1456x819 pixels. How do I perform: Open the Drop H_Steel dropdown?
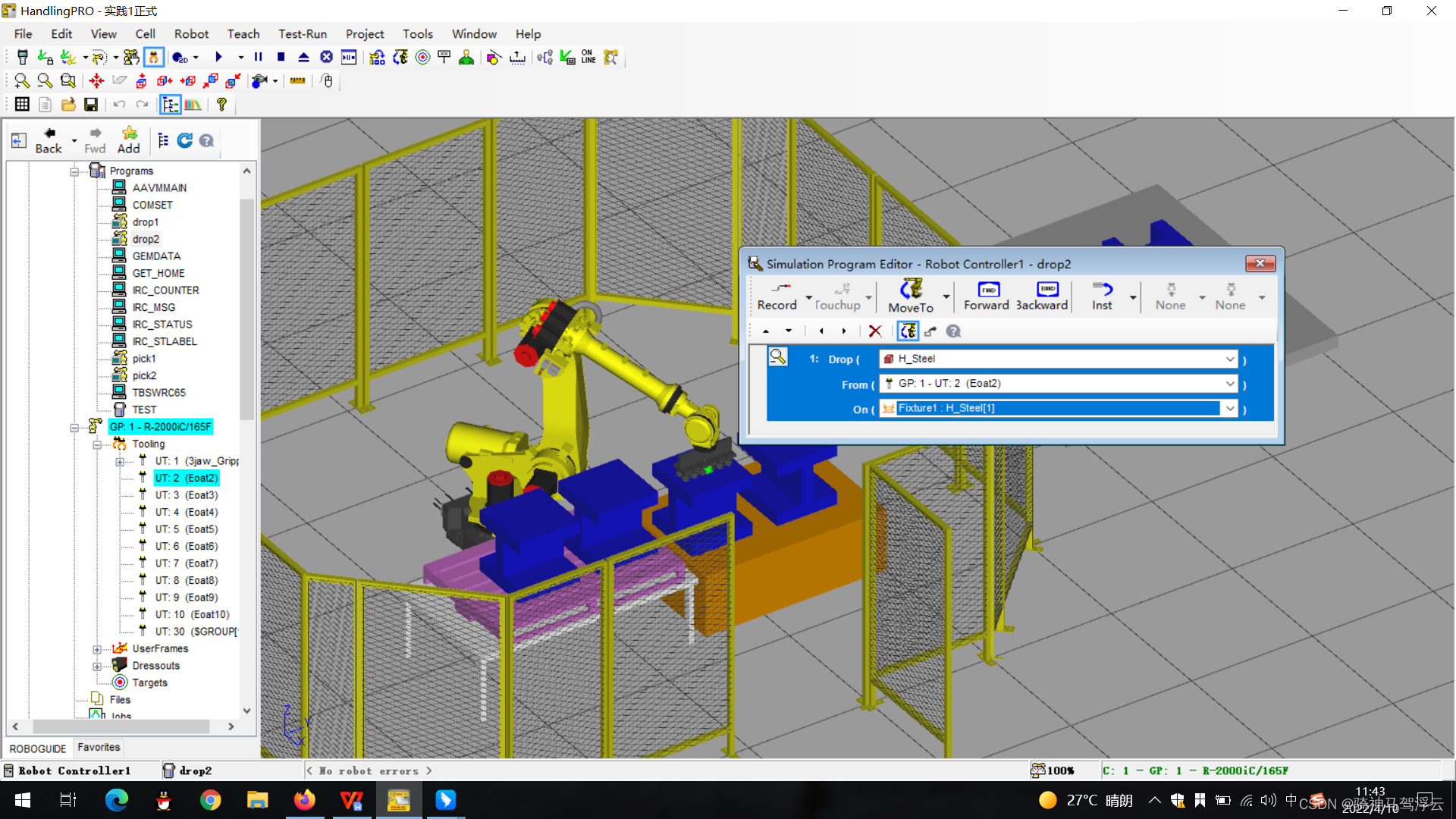(1229, 359)
